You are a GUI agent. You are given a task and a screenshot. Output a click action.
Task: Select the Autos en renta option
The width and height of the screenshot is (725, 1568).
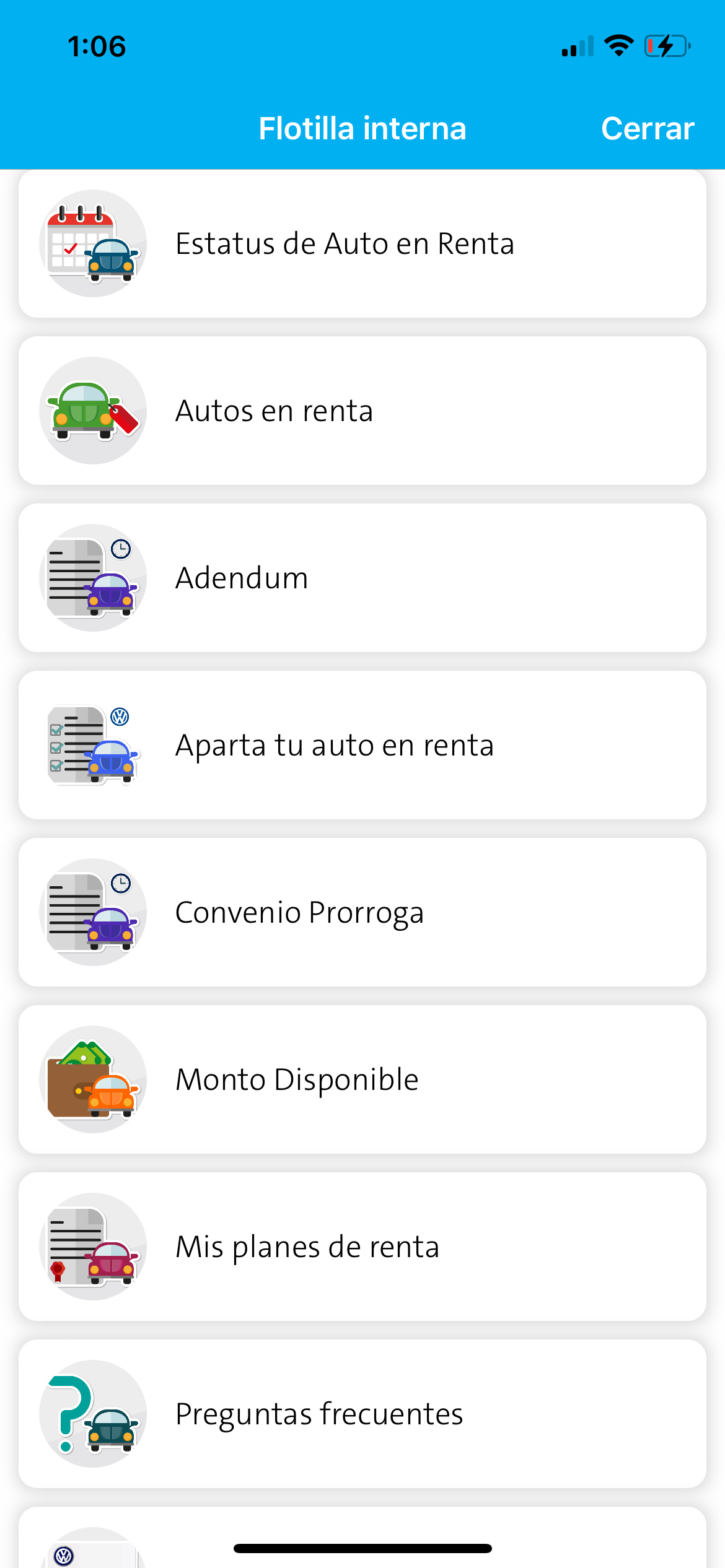coord(275,411)
